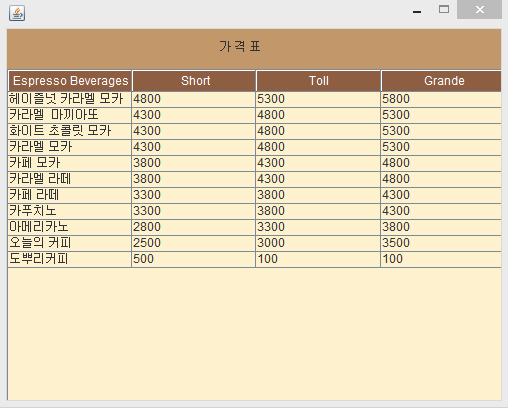Click Grande price 4800 in 카라멜 라떼 row
This screenshot has width=508, height=408.
click(441, 179)
